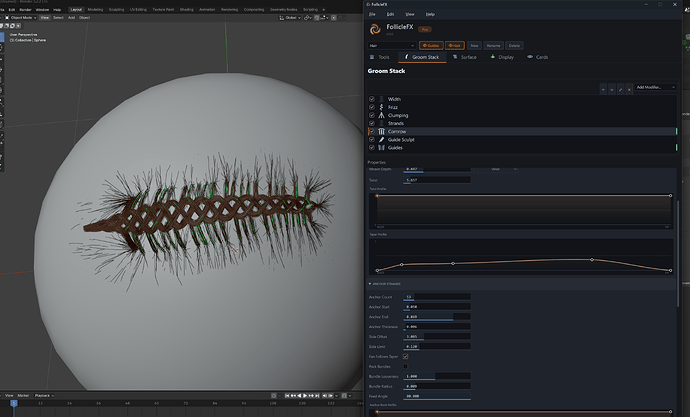Toggle the Cornrow modifier checkbox
Viewport: 690px width, 417px height.
click(x=372, y=132)
